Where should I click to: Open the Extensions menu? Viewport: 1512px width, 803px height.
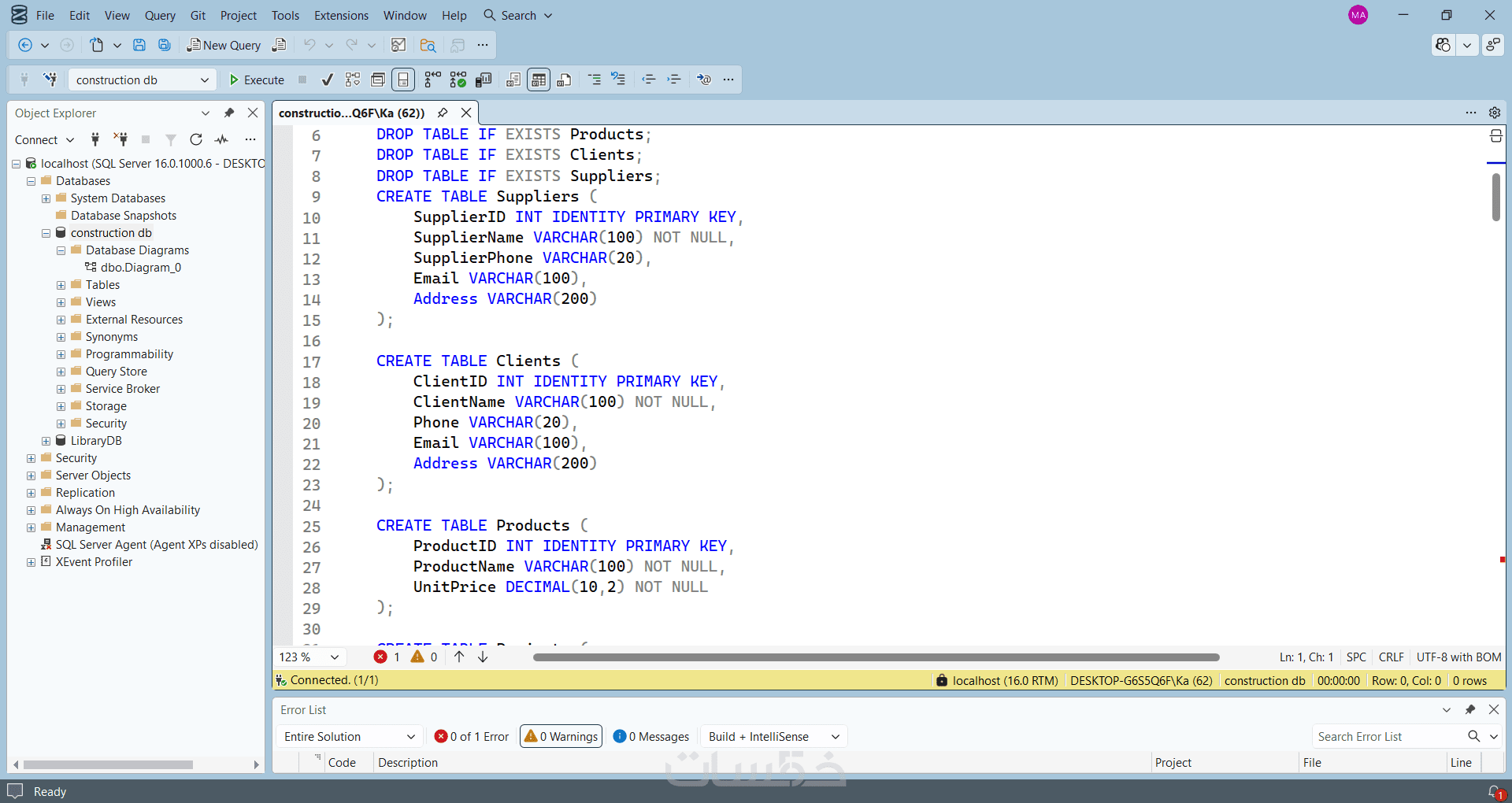(341, 15)
